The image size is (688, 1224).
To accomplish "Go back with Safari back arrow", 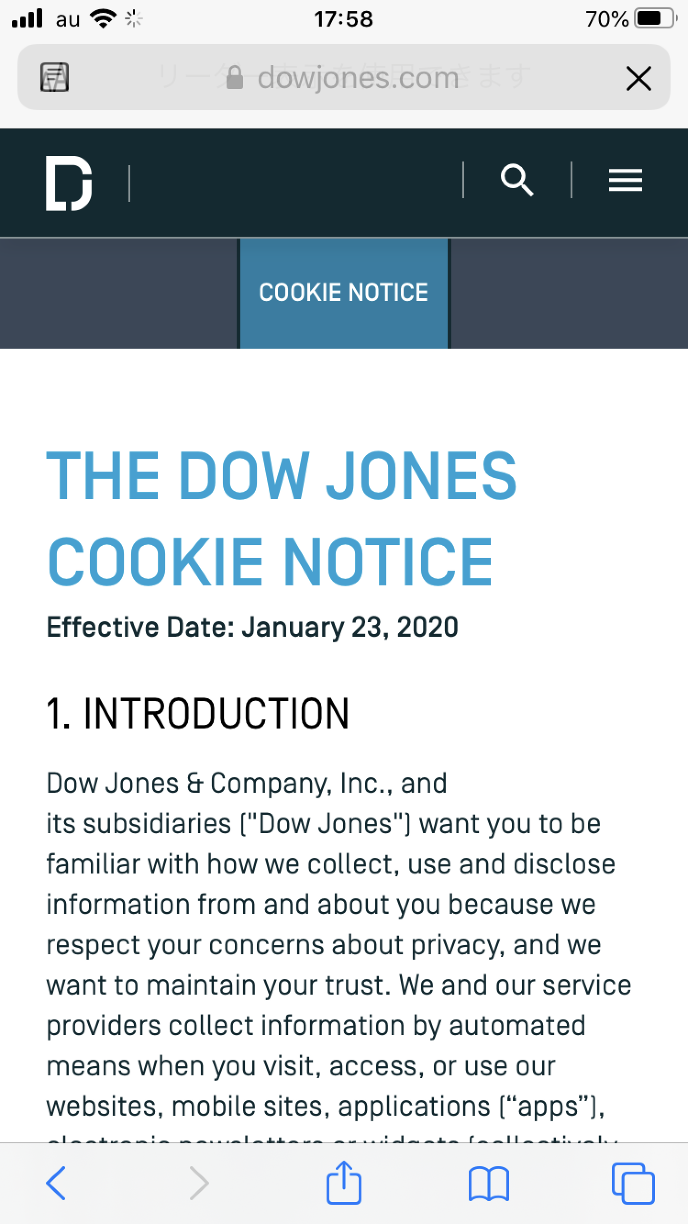I will pyautogui.click(x=56, y=1184).
